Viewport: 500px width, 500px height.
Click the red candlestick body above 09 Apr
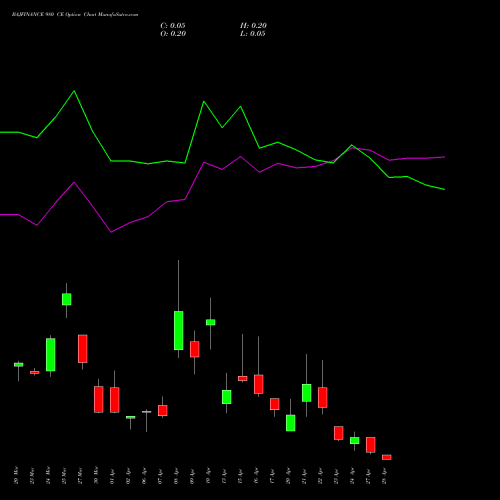click(195, 349)
